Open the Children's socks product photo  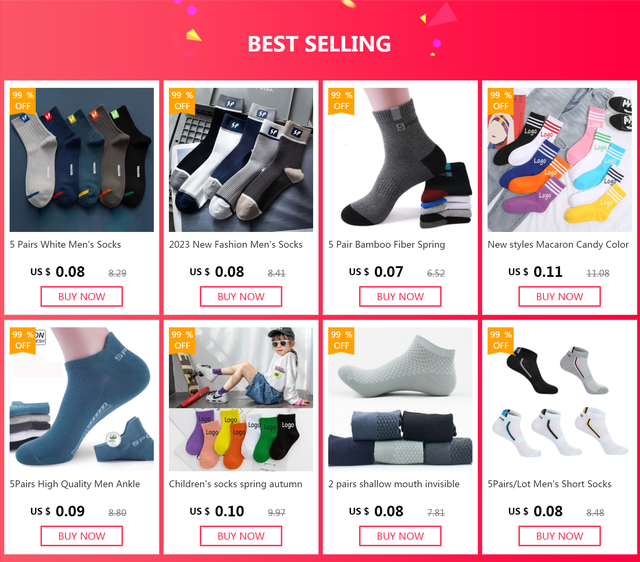point(241,399)
